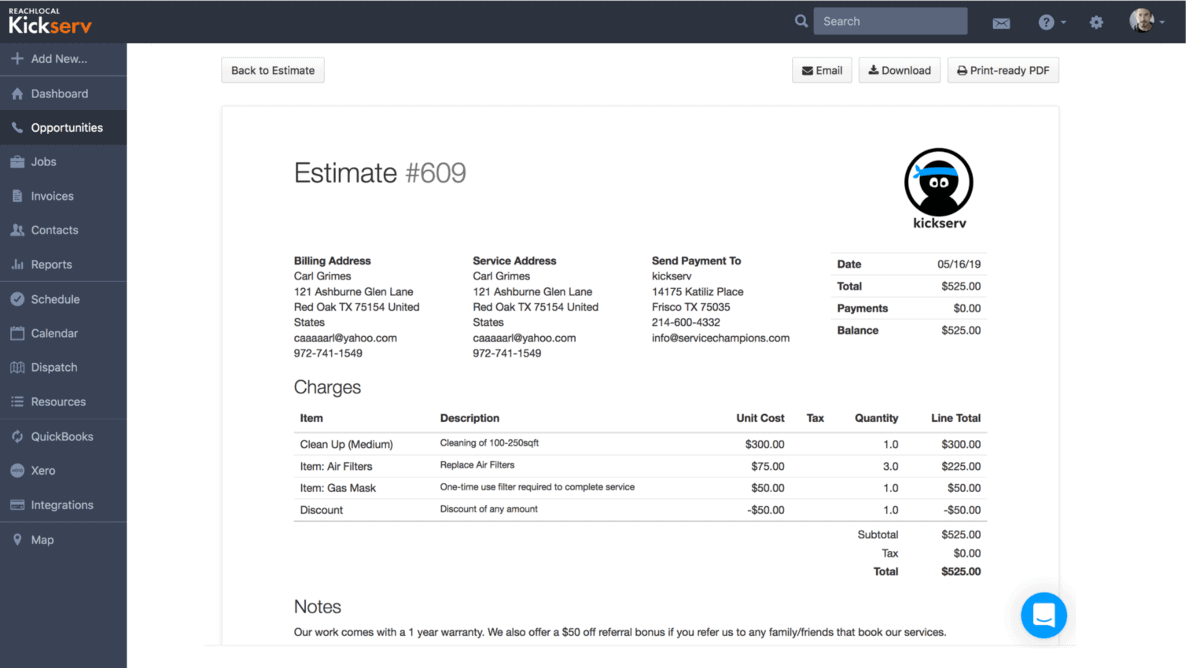Download the estimate

click(899, 70)
